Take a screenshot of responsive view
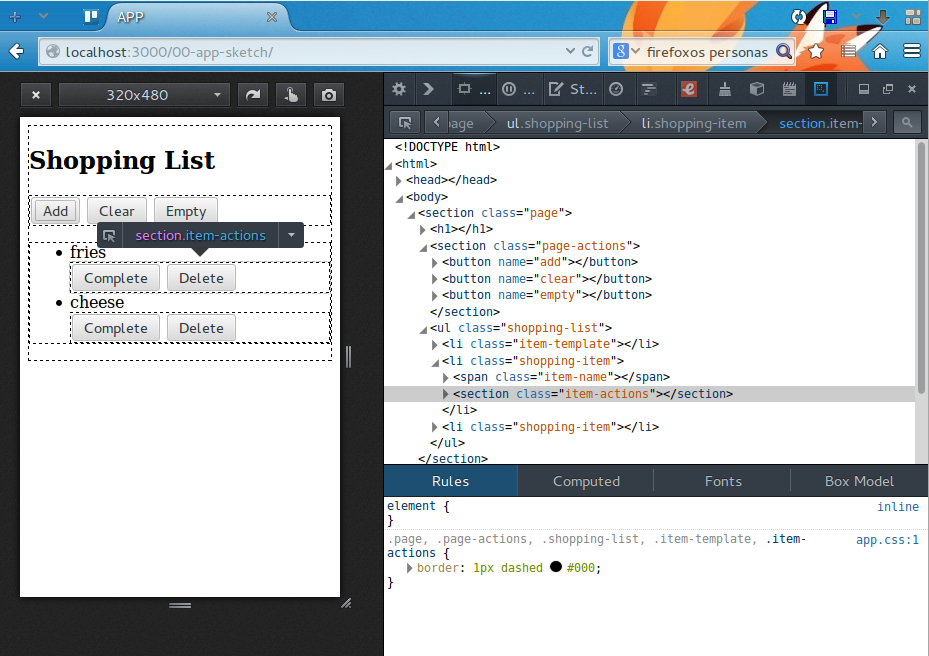The width and height of the screenshot is (929, 656). (x=329, y=95)
